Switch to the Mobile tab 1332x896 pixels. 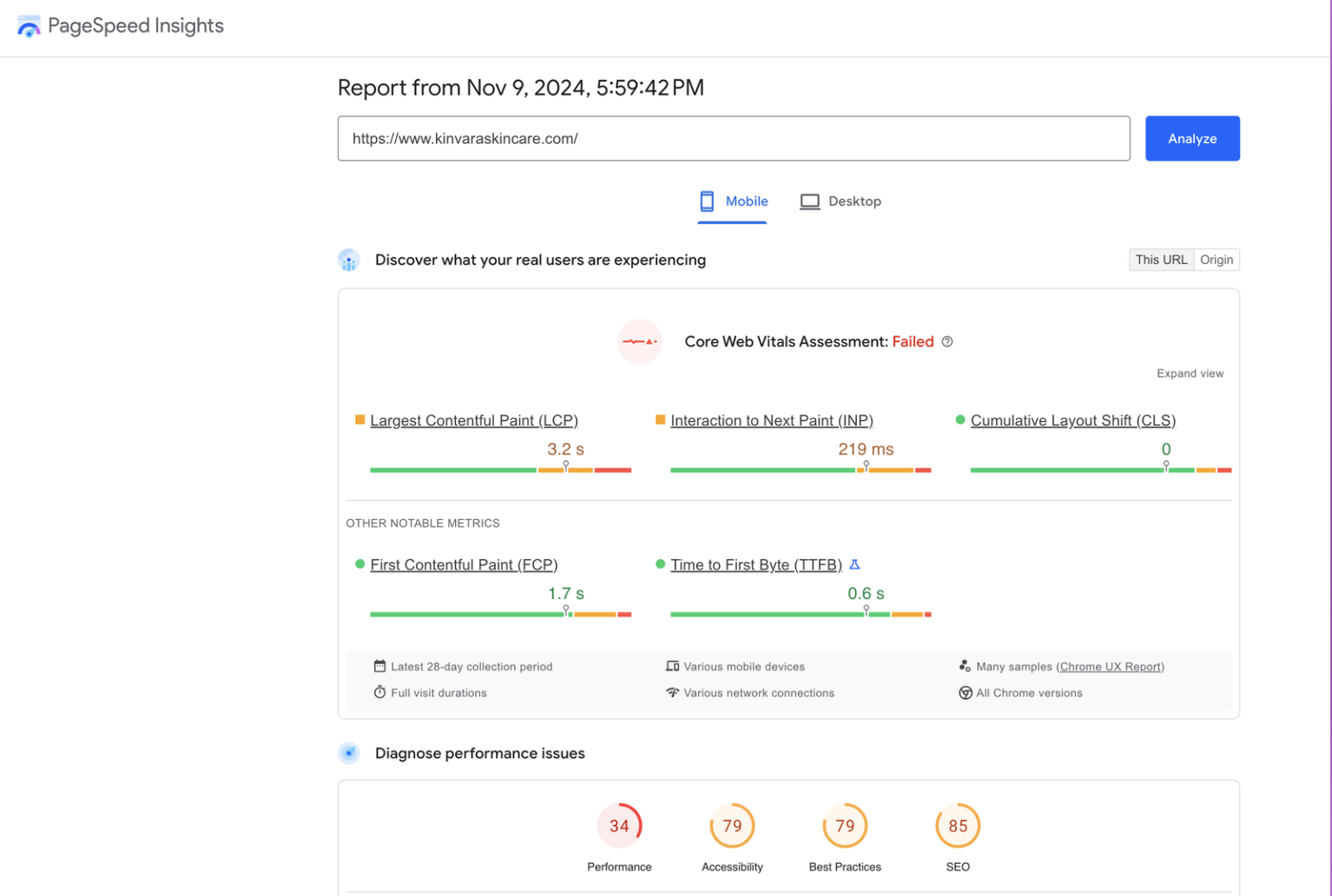(733, 201)
